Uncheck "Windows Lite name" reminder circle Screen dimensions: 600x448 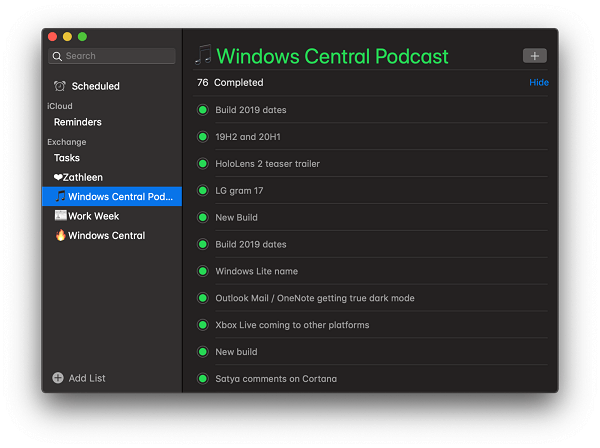(203, 271)
